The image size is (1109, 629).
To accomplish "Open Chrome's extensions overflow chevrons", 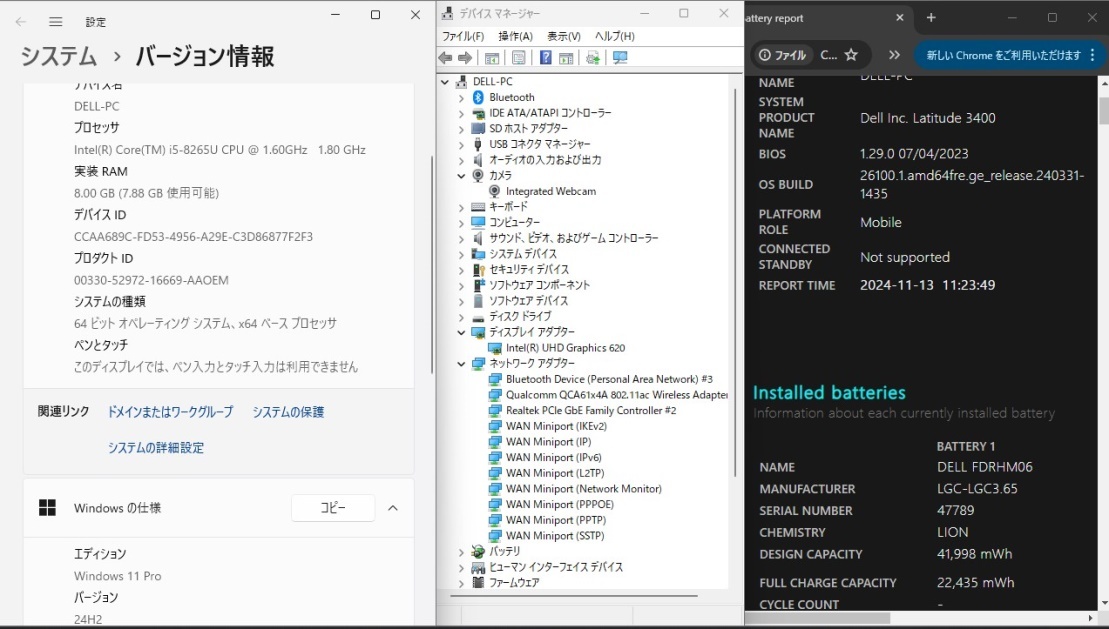I will [x=895, y=55].
